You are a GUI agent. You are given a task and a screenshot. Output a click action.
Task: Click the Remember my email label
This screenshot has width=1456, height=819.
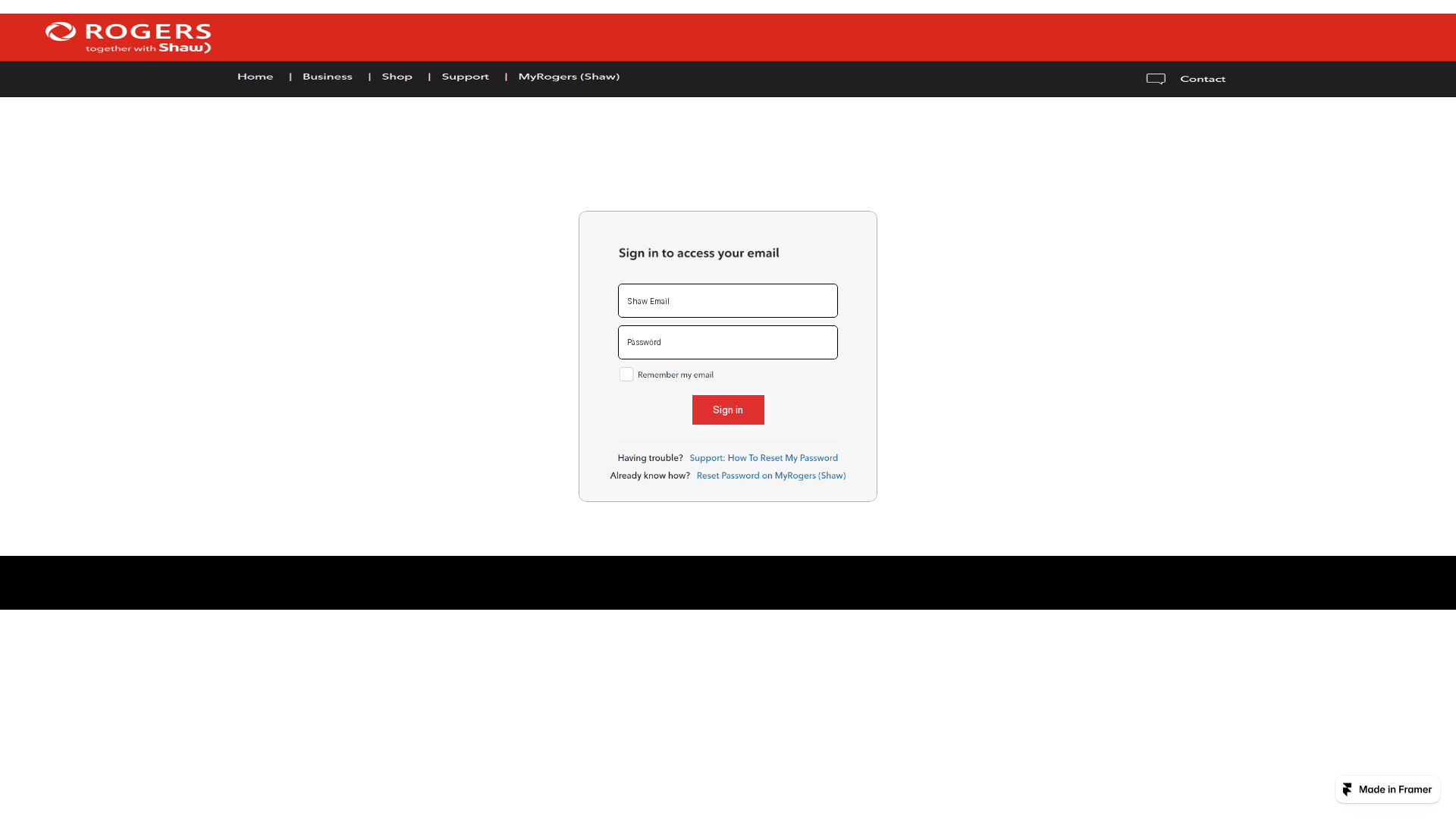[676, 375]
